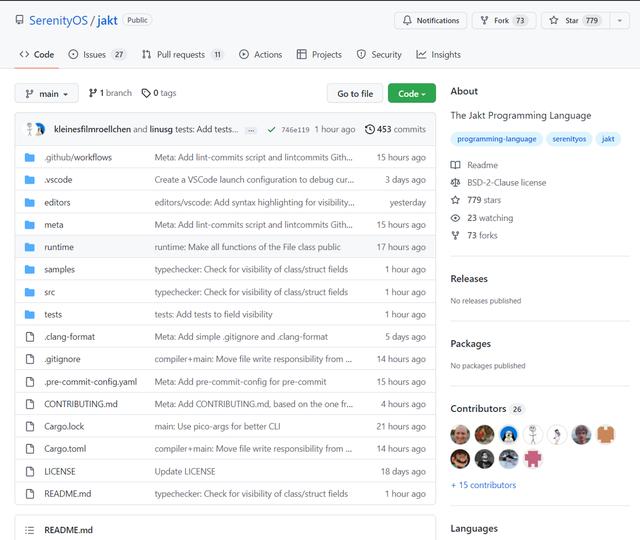This screenshot has width=640, height=540.
Task: Open the Issues tab
Action: tap(97, 55)
